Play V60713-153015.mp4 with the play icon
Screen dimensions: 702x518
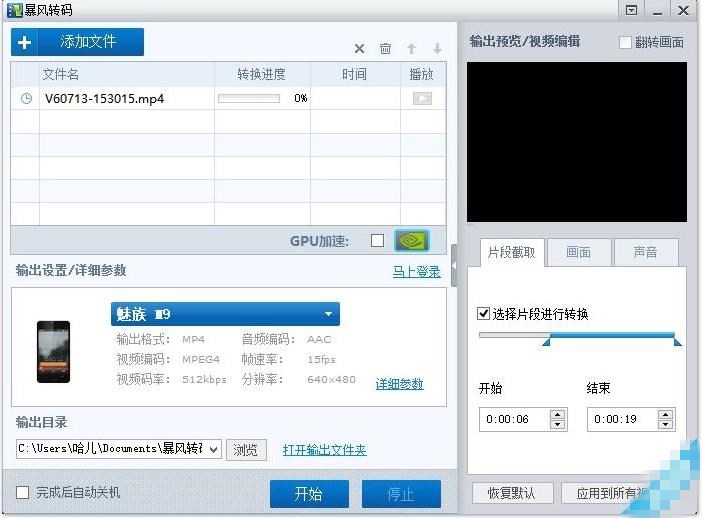pos(422,98)
